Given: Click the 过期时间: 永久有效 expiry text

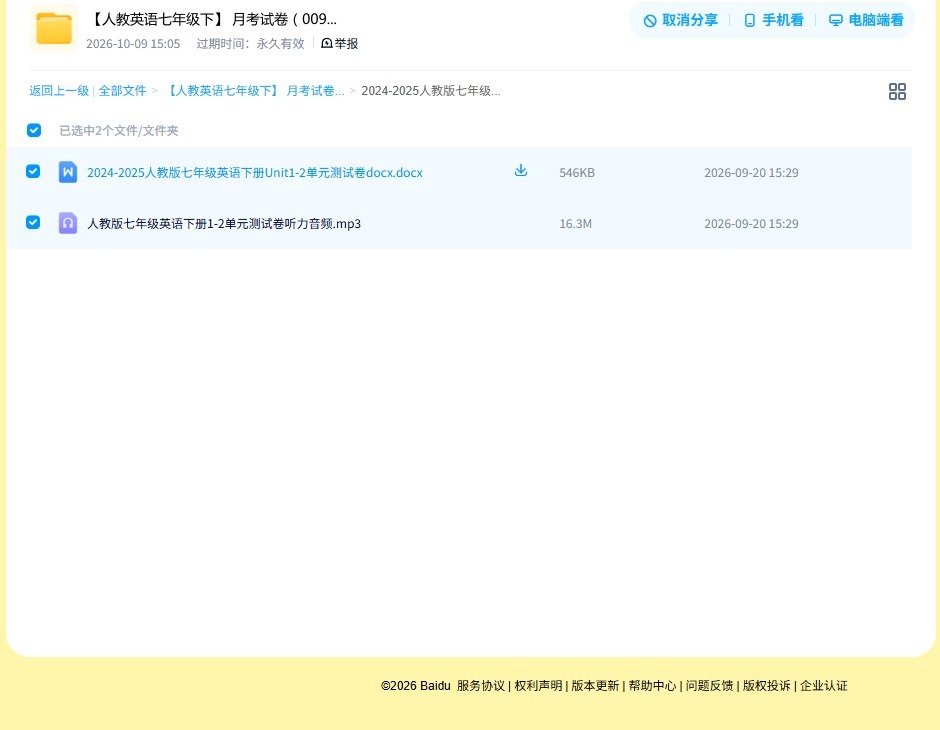Looking at the screenshot, I should (x=251, y=44).
